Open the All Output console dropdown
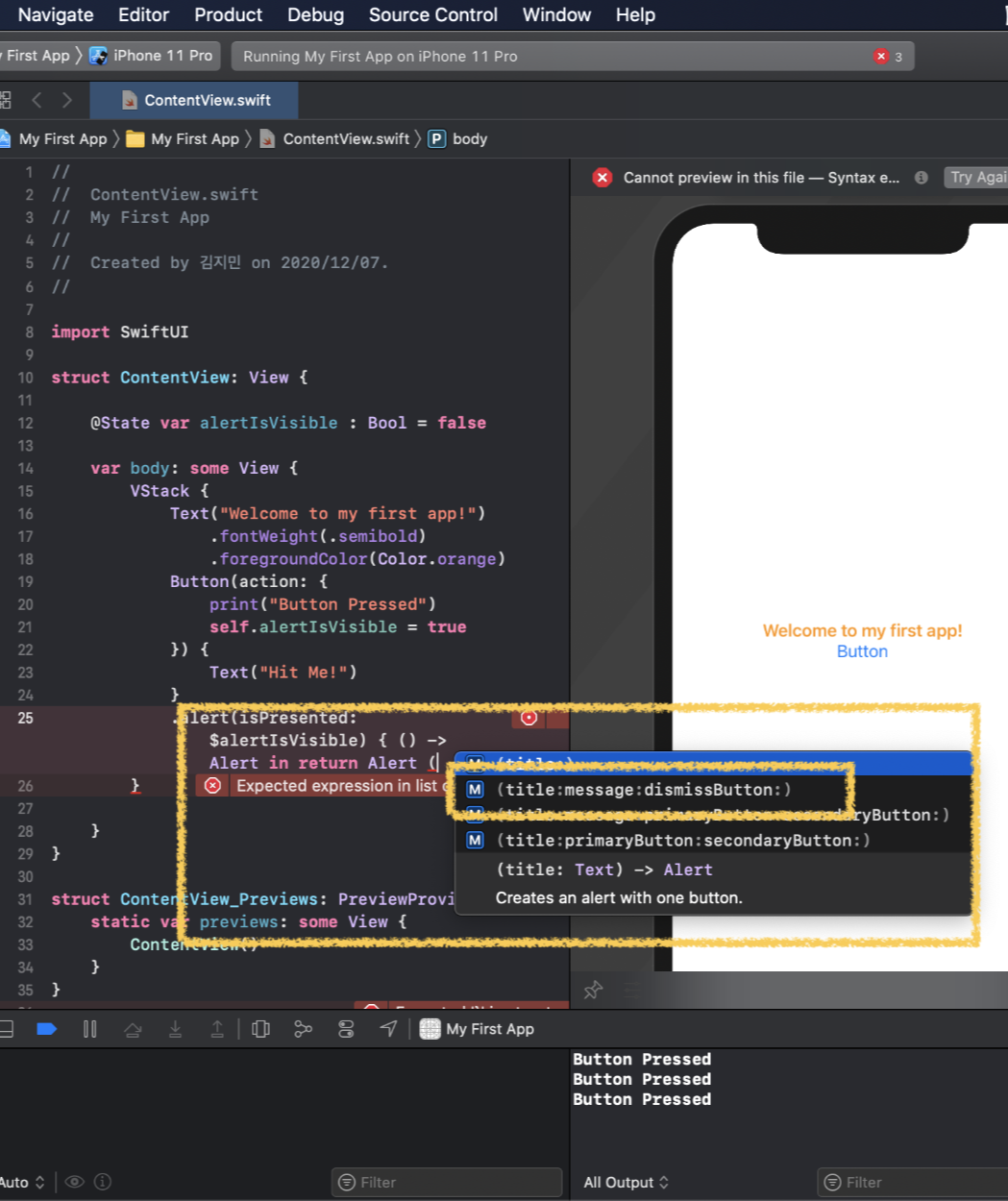The height and width of the screenshot is (1201, 1008). pos(627,1182)
